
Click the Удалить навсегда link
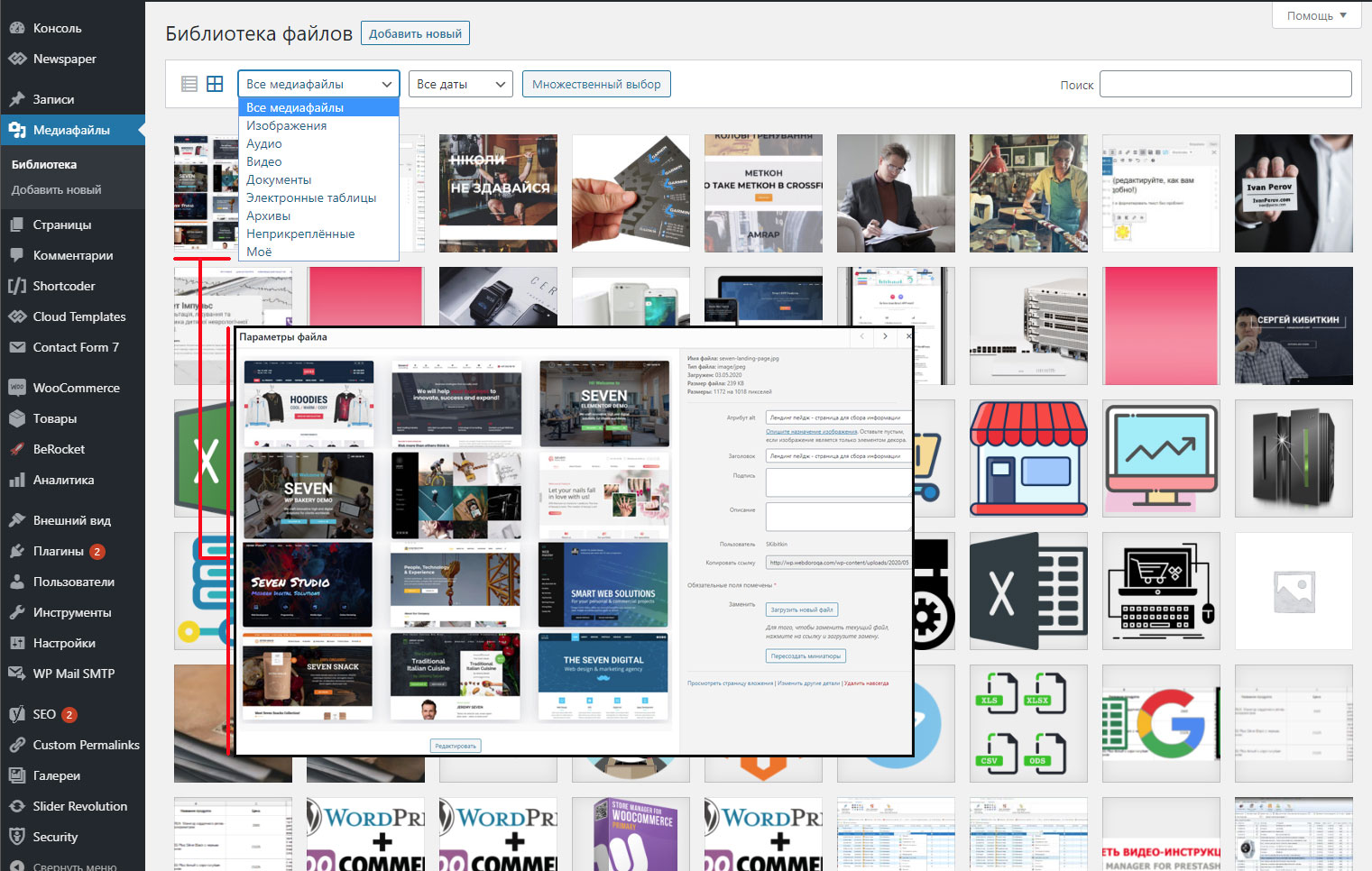coord(866,683)
